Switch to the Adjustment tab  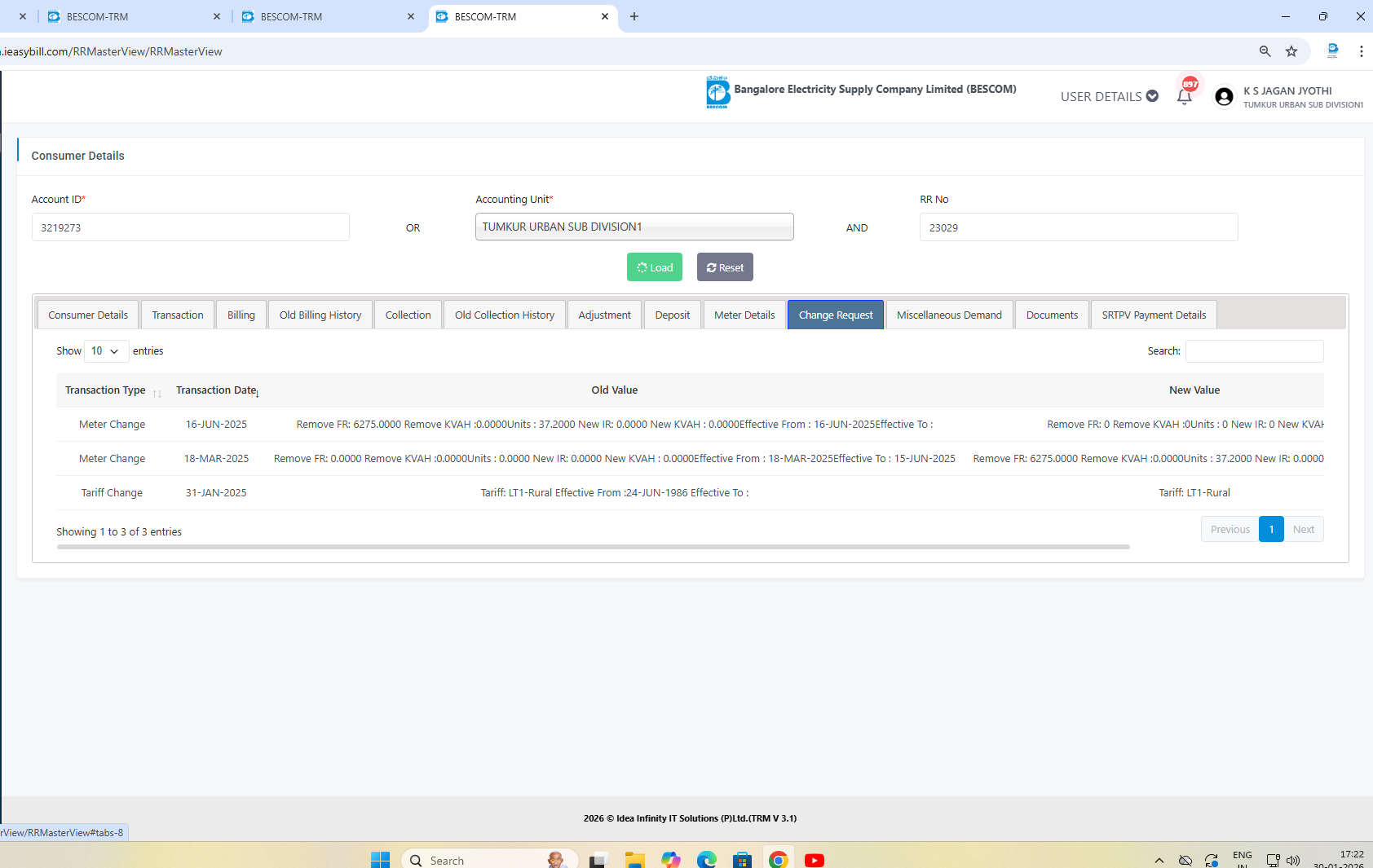(605, 315)
